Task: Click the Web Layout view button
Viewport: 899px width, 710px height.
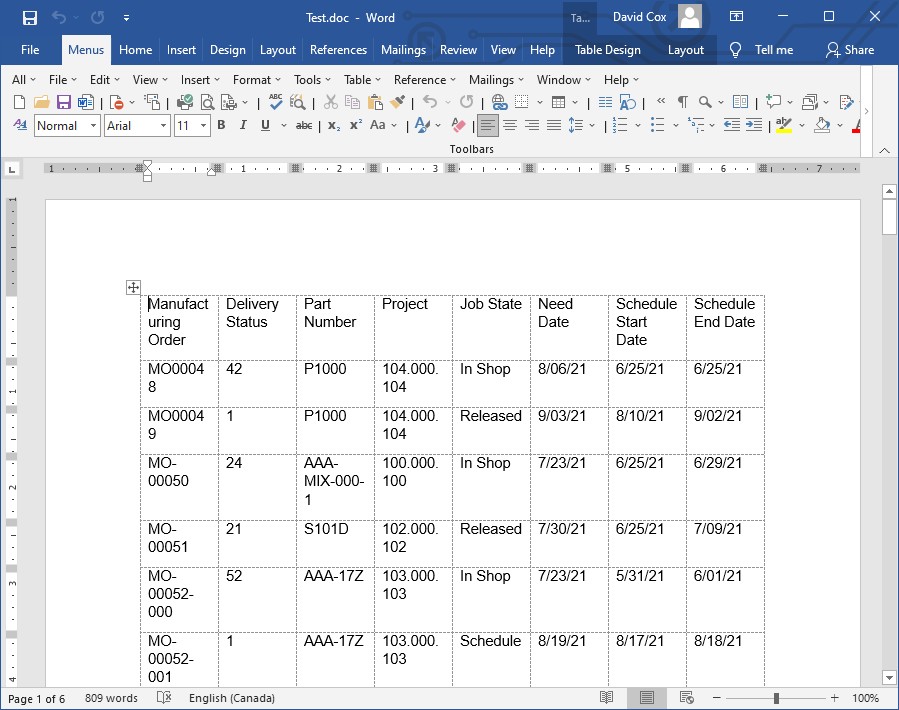Action: click(686, 697)
